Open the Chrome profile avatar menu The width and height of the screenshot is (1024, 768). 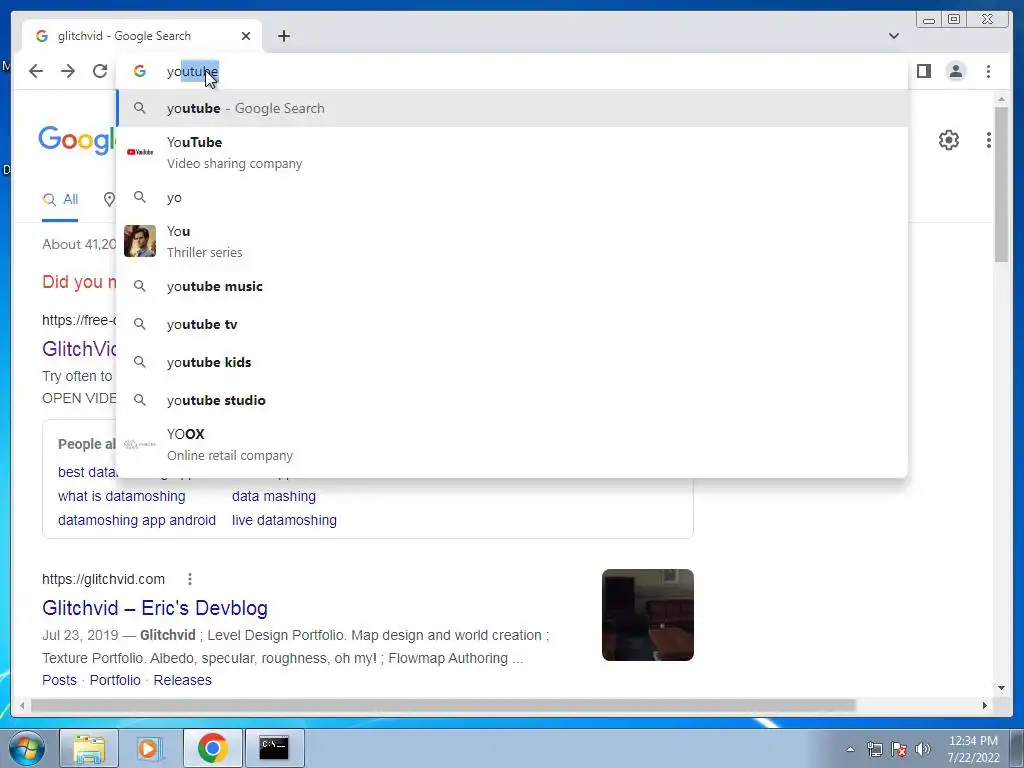pos(955,71)
